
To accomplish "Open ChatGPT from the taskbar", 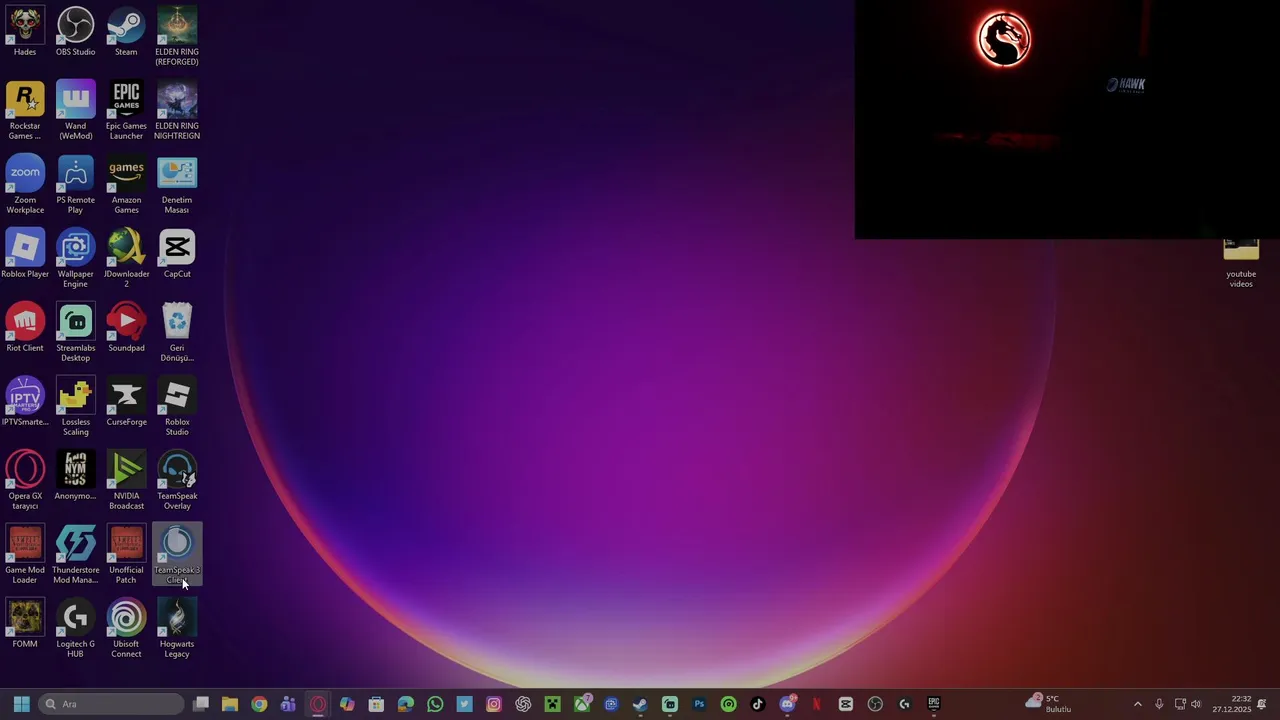I will coord(523,704).
